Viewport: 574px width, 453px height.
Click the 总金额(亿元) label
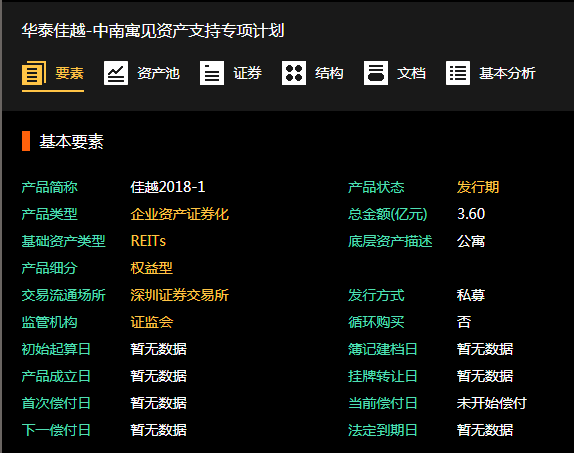[x=388, y=214]
